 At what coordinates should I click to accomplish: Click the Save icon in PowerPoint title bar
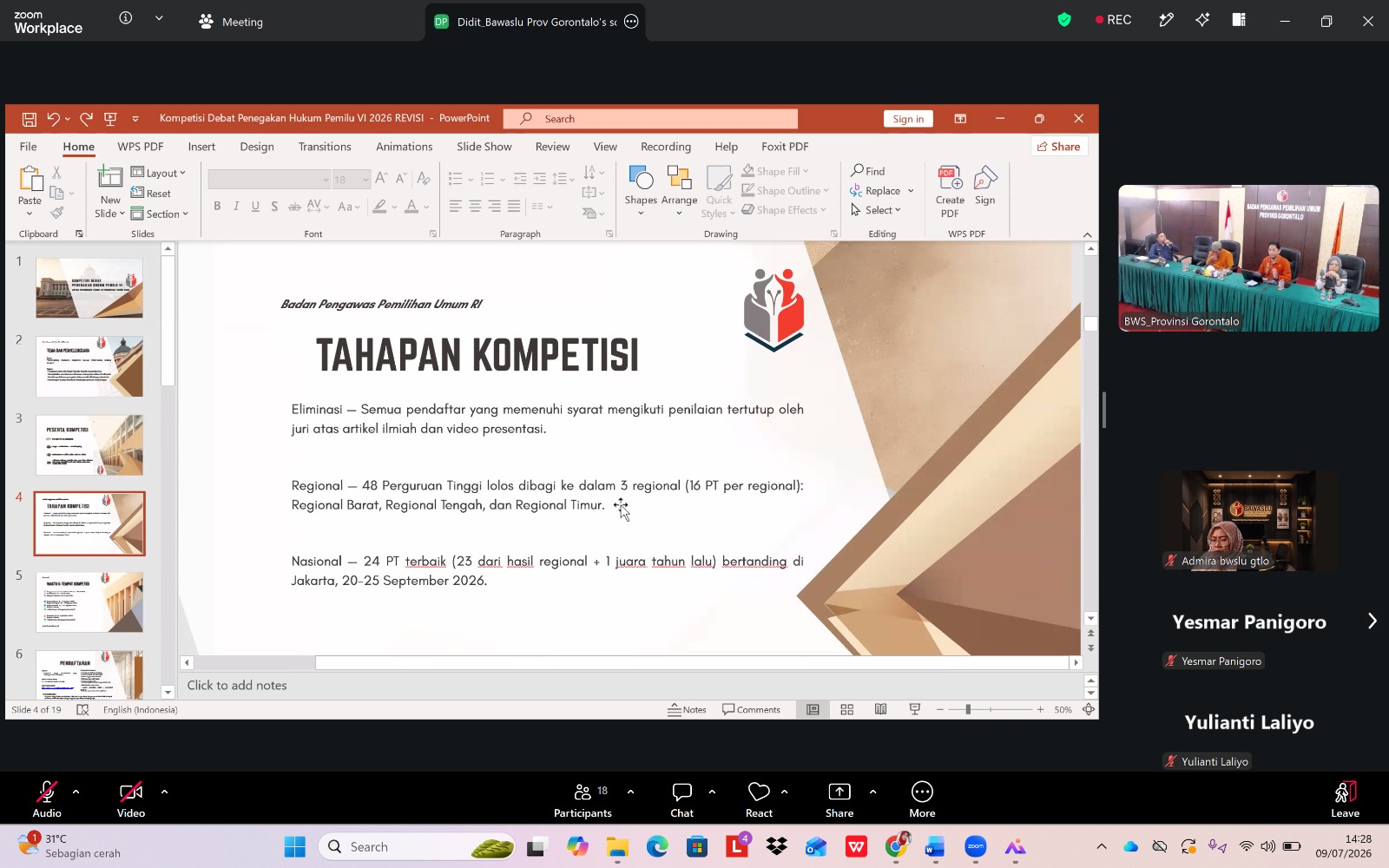click(x=29, y=119)
